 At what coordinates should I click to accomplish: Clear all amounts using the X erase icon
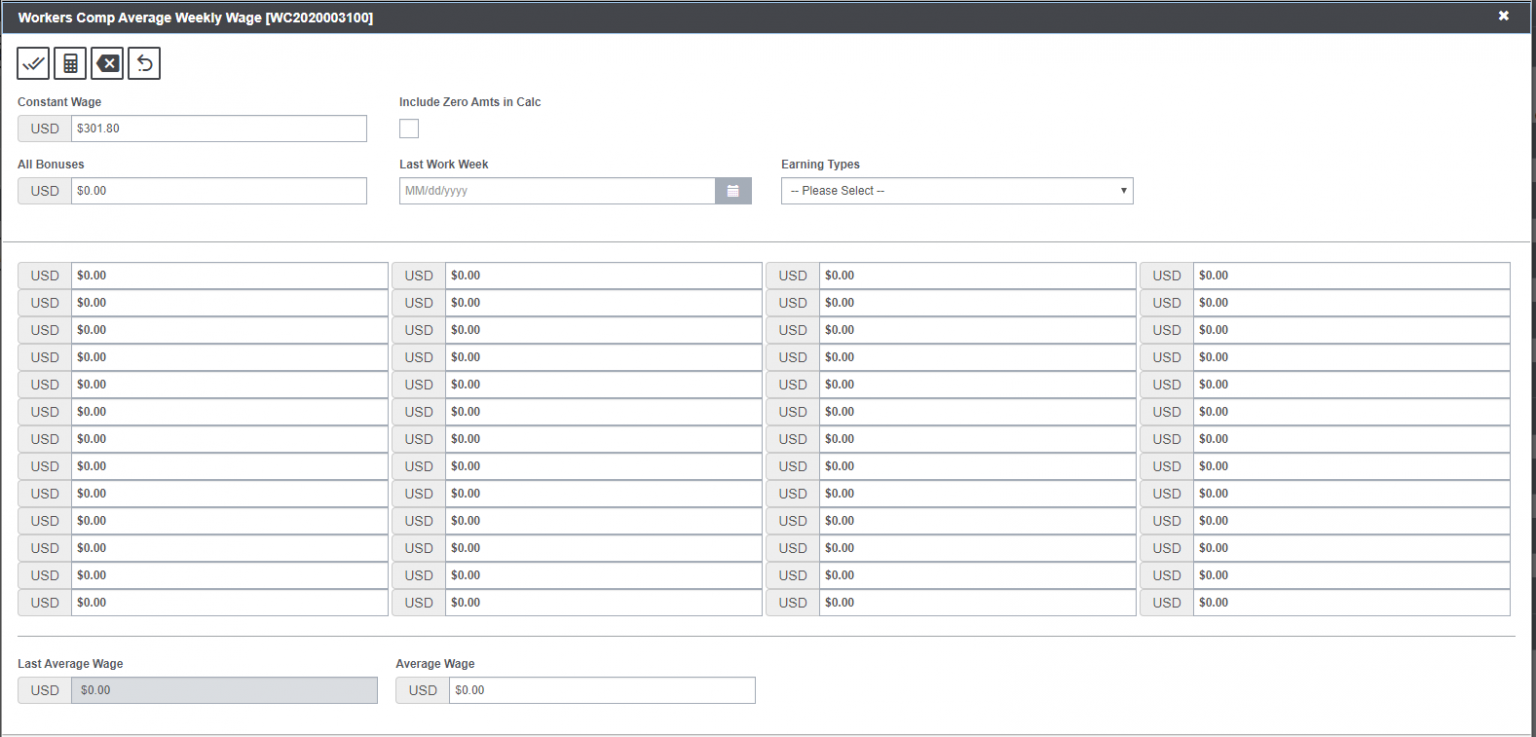pyautogui.click(x=106, y=63)
